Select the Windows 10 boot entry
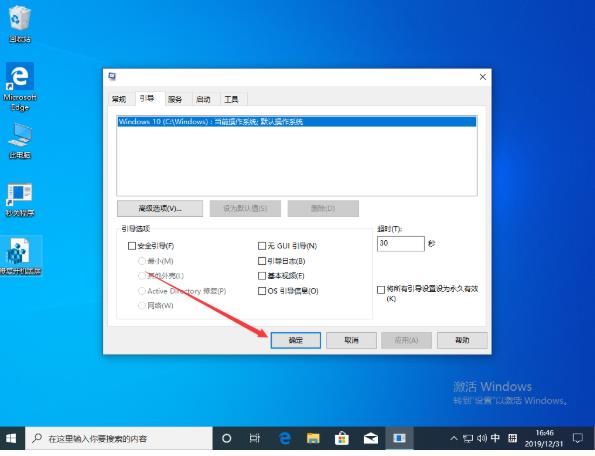 pyautogui.click(x=297, y=122)
